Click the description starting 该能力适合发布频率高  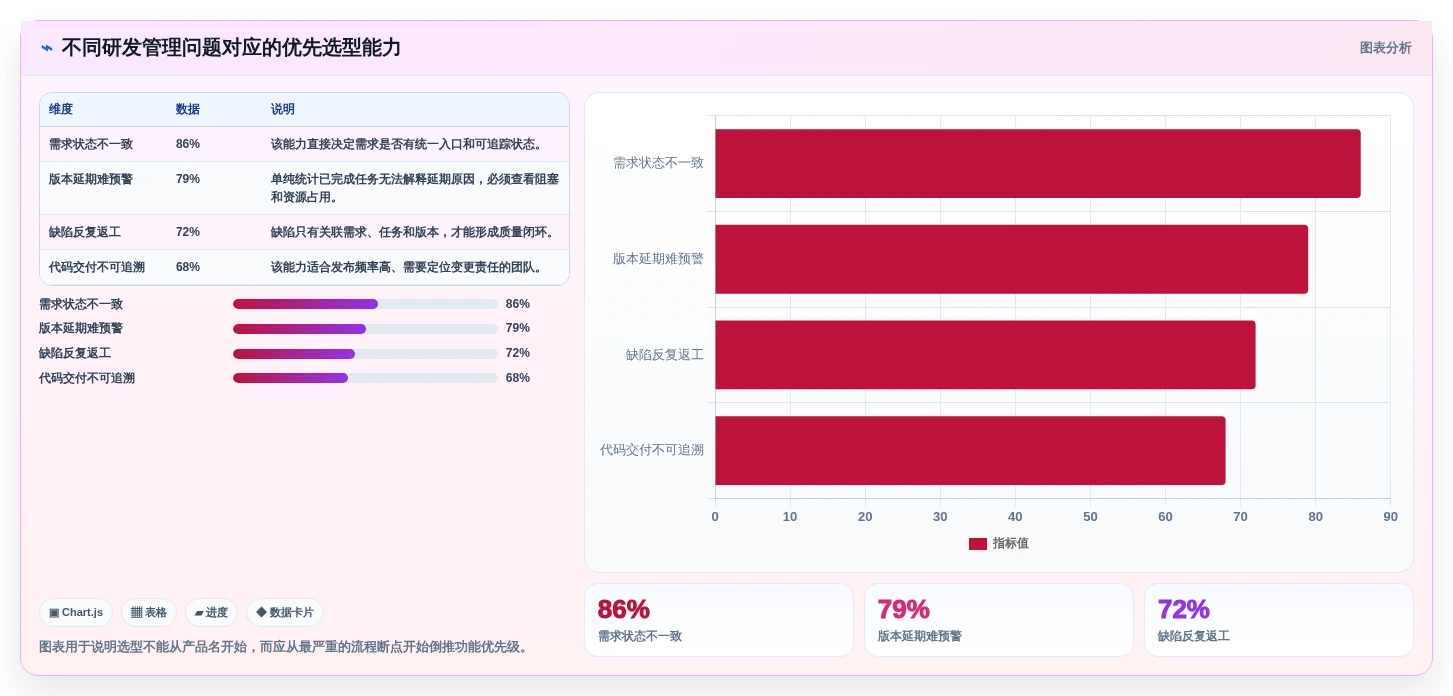coord(408,267)
